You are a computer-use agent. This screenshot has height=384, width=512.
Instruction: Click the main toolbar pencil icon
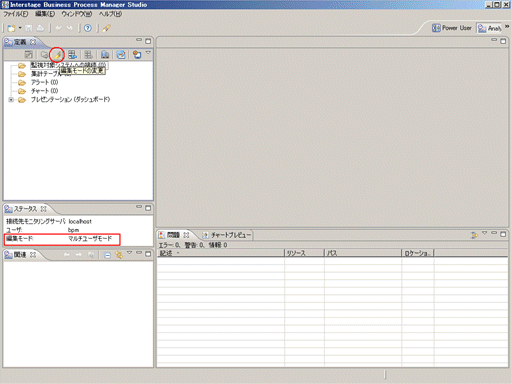pos(107,28)
